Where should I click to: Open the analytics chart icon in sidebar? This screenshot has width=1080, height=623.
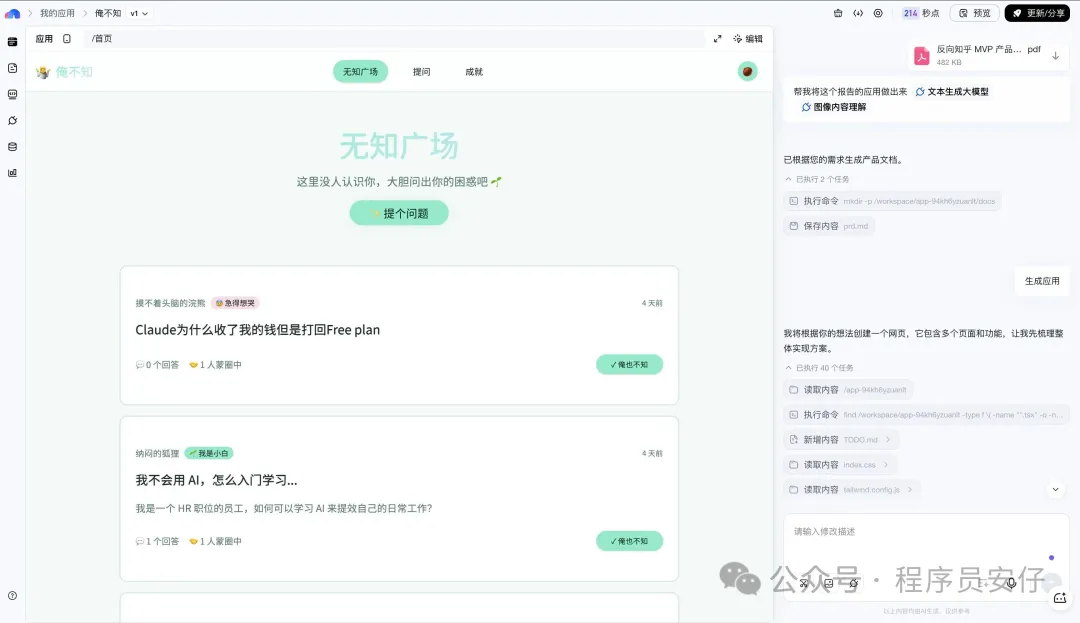(x=12, y=172)
